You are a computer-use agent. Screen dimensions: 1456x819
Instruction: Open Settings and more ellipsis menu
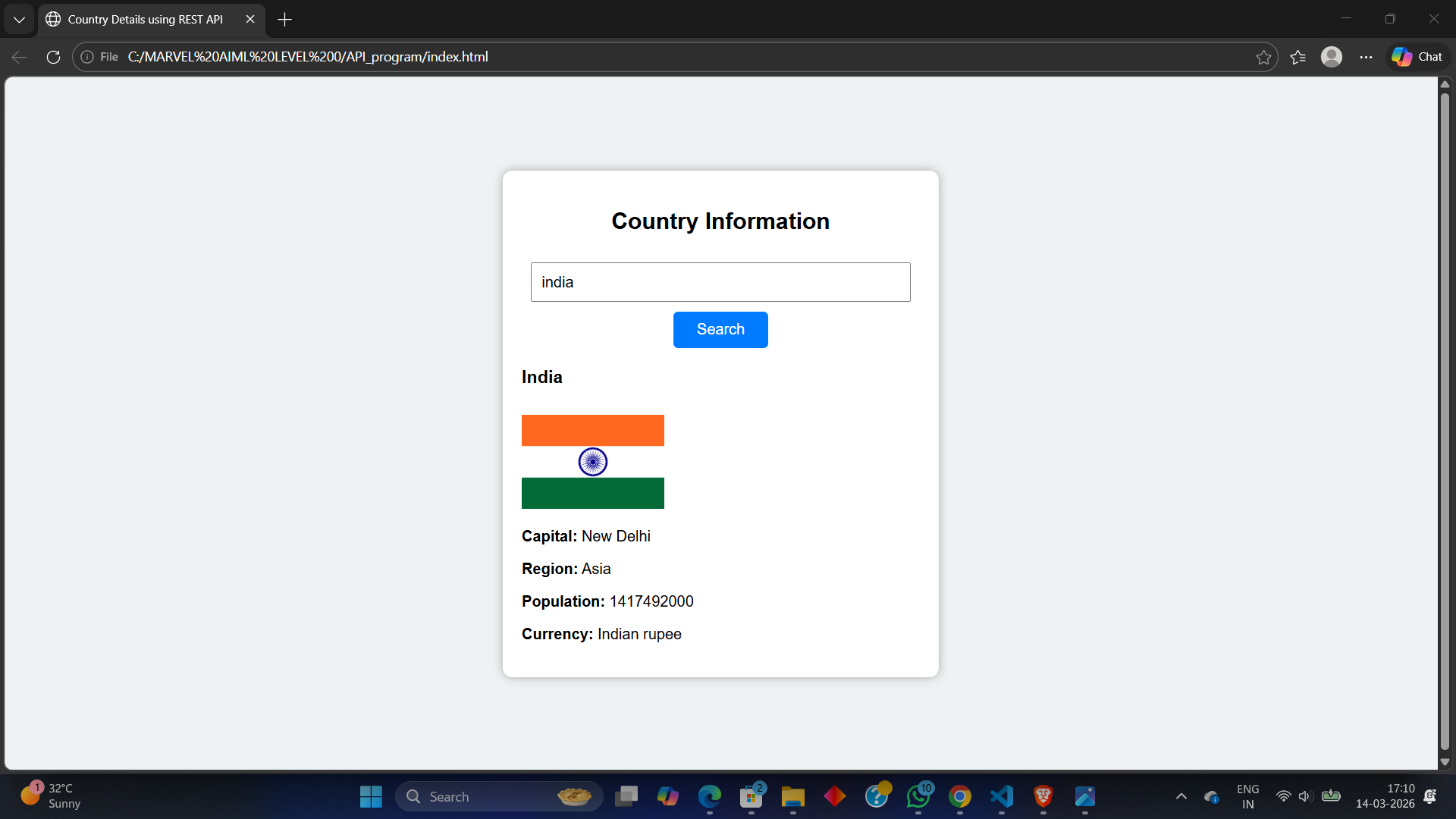coord(1366,57)
